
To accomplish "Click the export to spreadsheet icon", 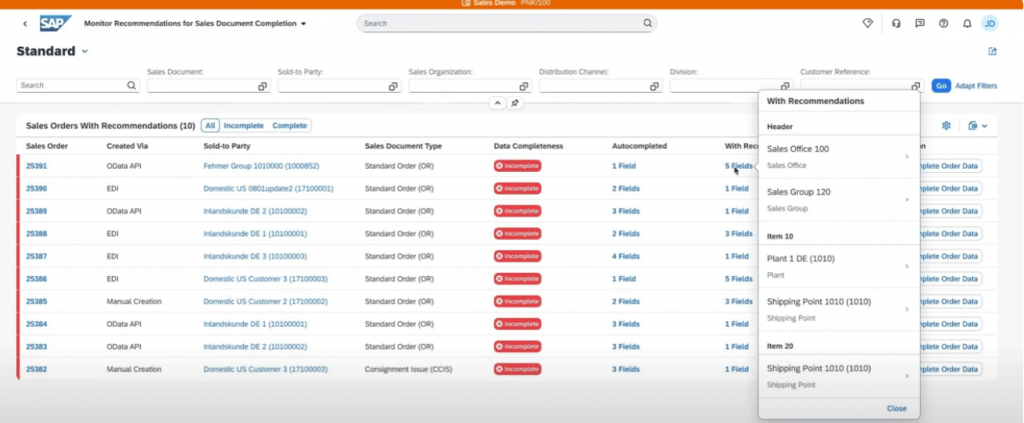I will (x=972, y=125).
